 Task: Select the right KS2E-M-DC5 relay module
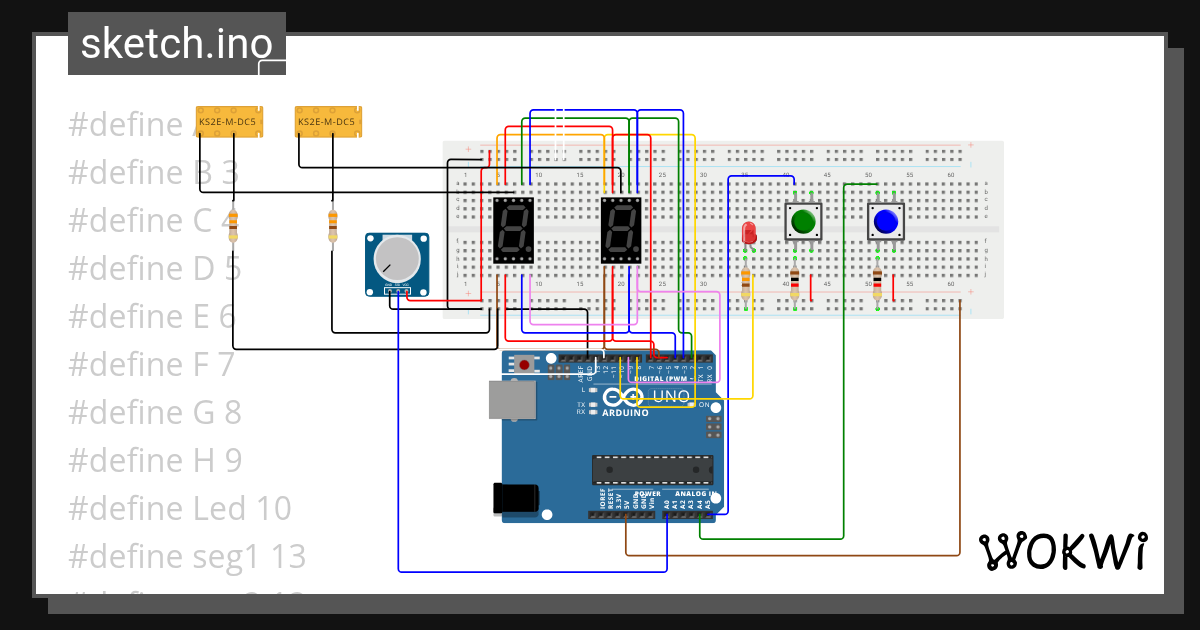click(328, 120)
